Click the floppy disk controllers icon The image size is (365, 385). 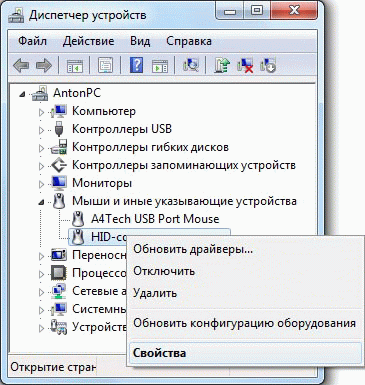59,147
